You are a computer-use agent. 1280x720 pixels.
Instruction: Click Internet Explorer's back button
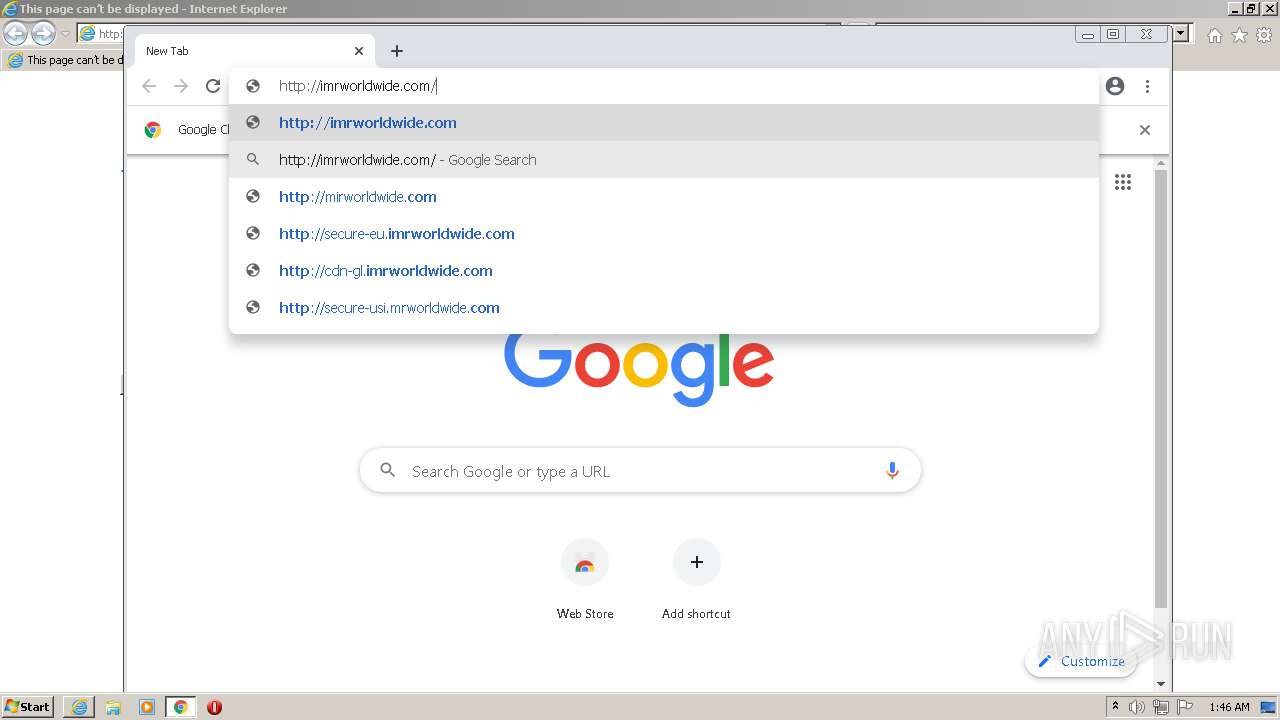point(15,34)
